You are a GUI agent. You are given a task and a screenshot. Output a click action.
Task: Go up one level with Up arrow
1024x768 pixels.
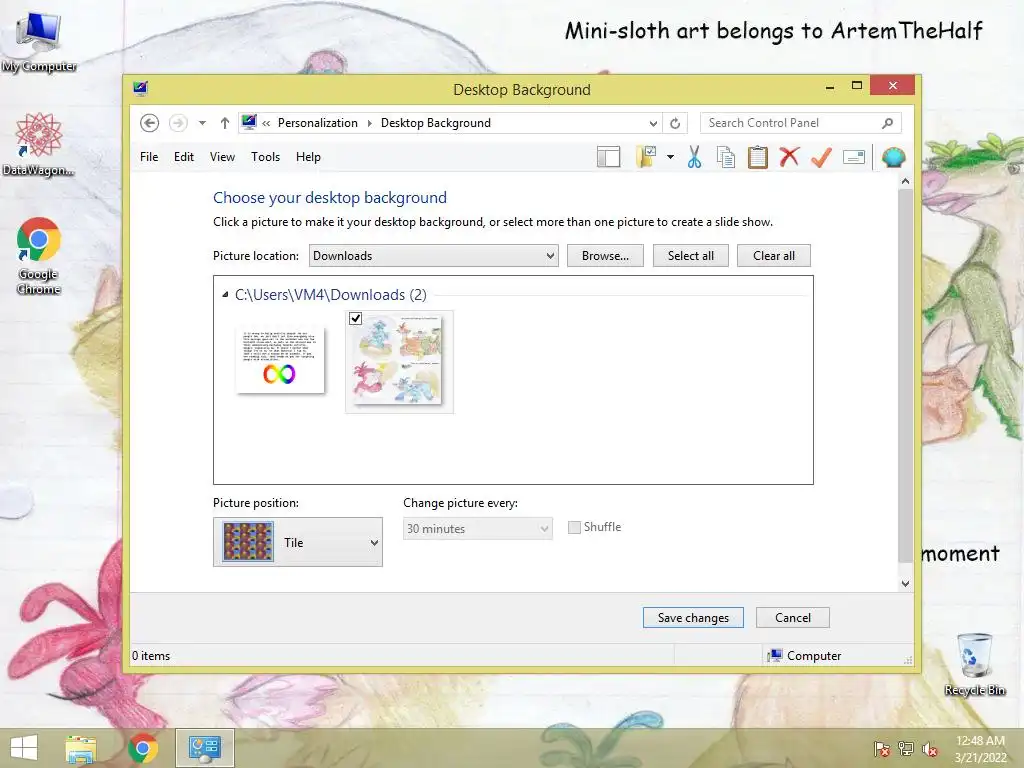coord(225,123)
